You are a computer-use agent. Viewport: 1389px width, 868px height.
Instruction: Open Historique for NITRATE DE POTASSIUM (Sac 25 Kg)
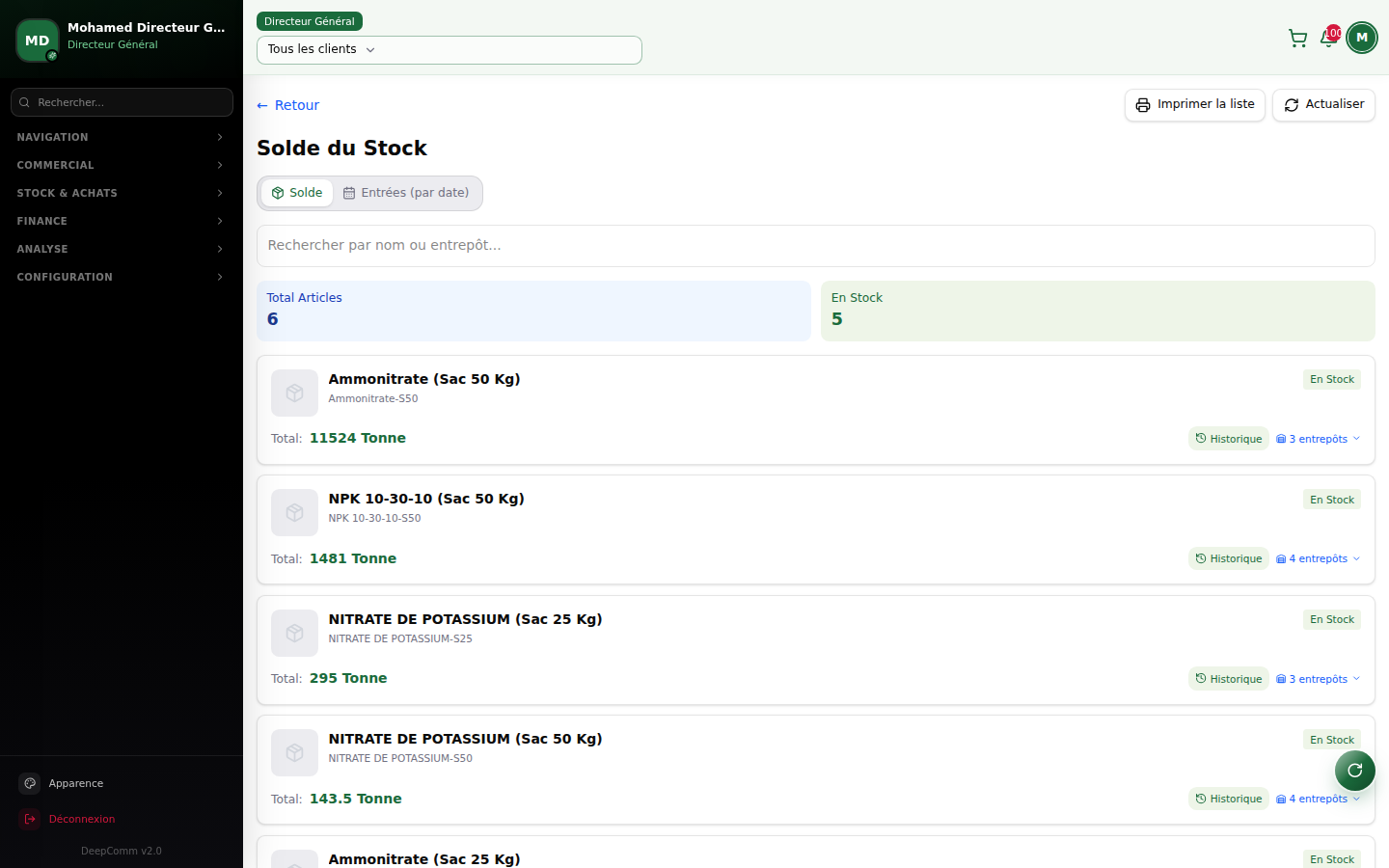tap(1229, 679)
